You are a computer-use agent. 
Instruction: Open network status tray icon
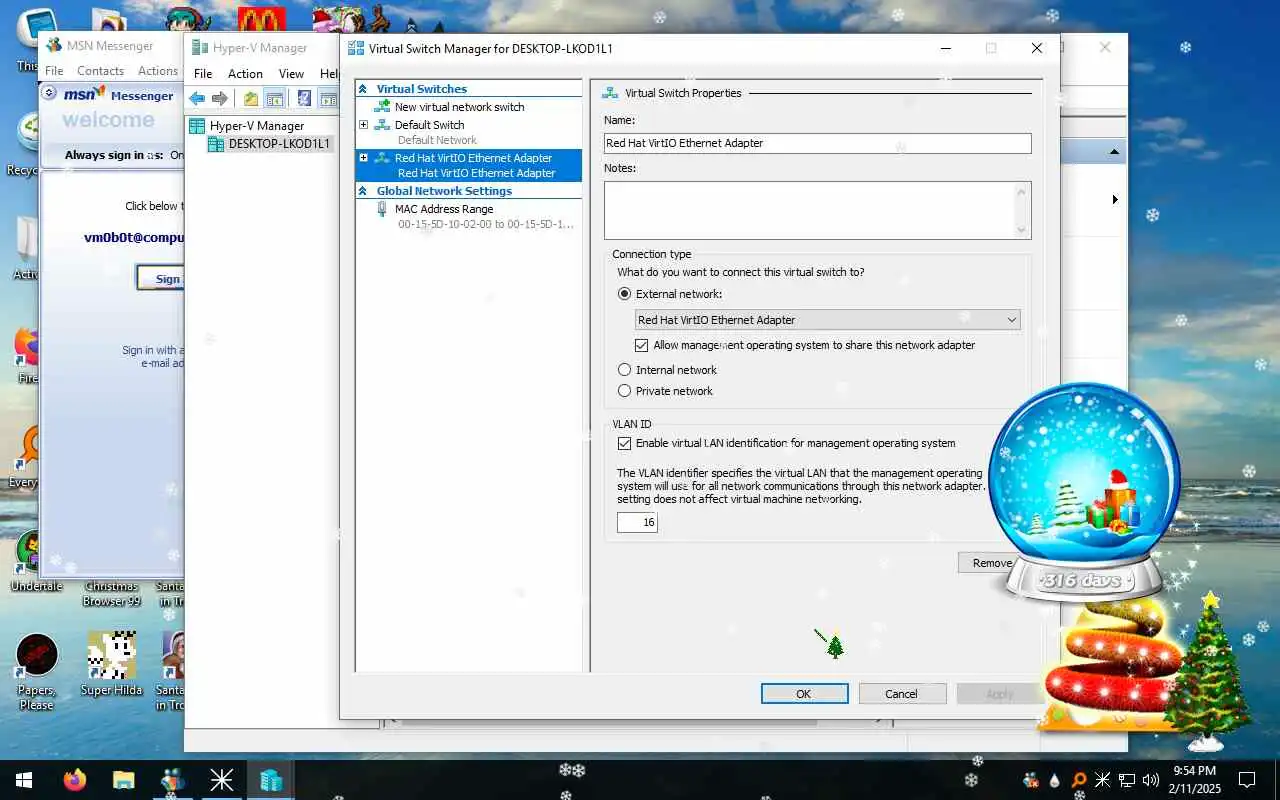point(1126,780)
